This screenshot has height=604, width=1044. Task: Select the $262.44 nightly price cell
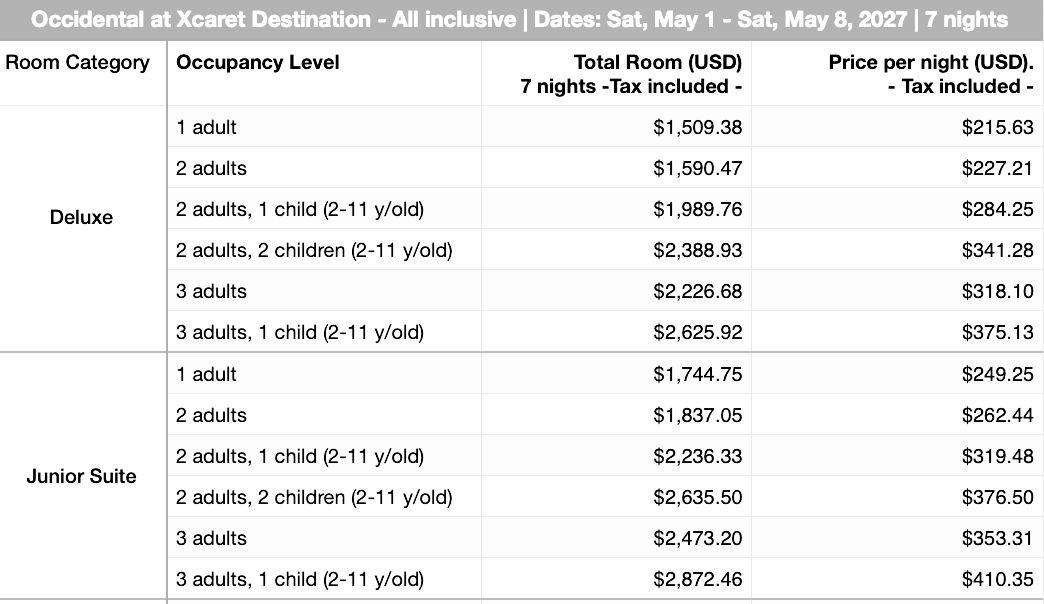coord(897,415)
